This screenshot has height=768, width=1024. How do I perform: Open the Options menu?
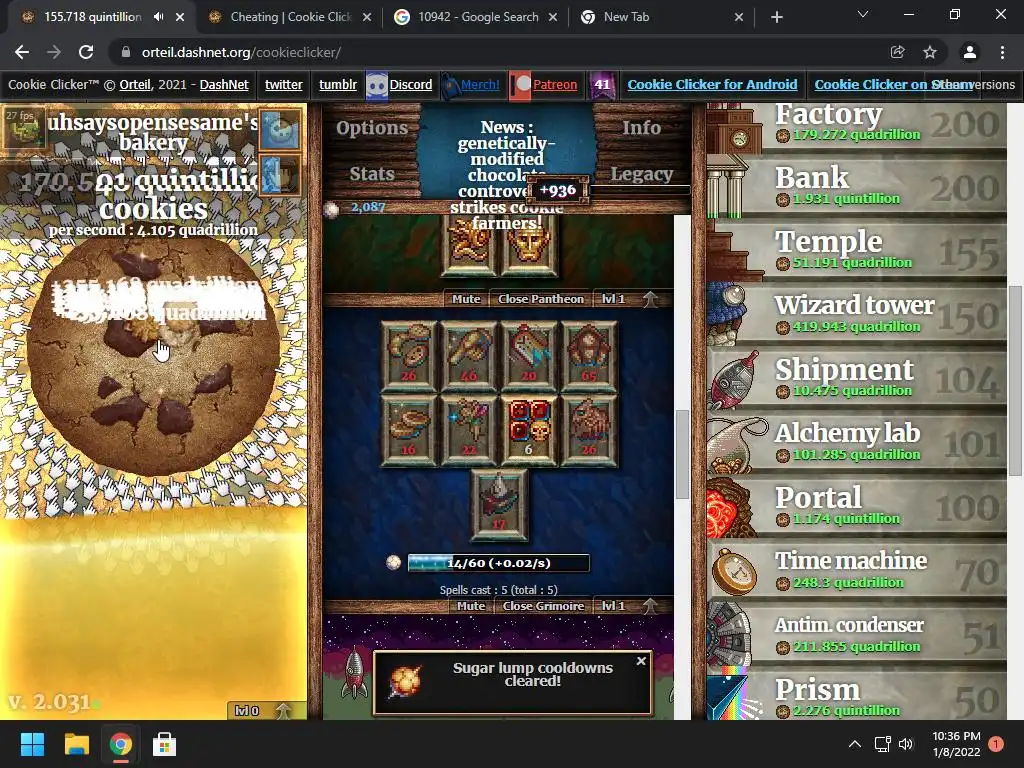tap(372, 127)
